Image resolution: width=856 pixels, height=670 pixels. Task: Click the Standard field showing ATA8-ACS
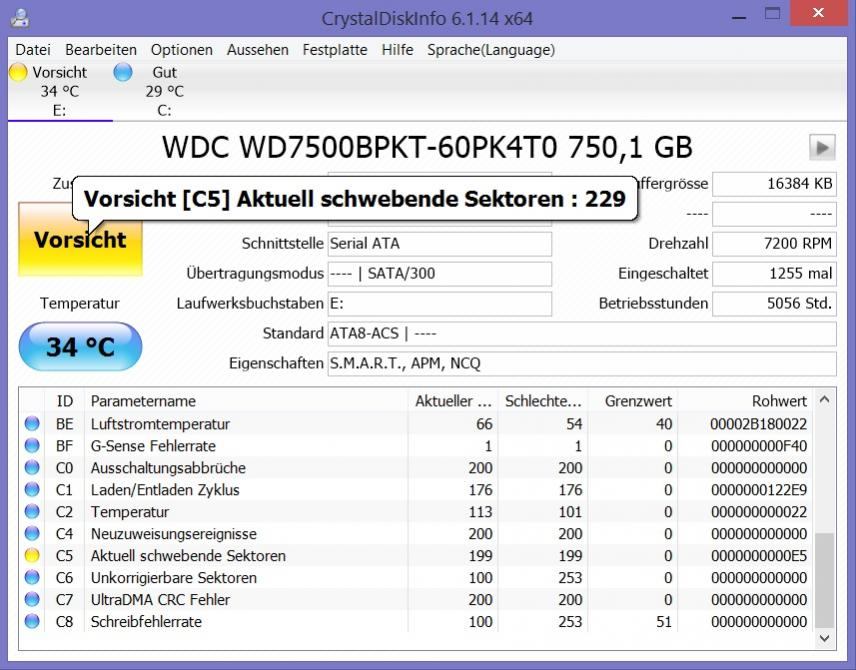point(582,334)
